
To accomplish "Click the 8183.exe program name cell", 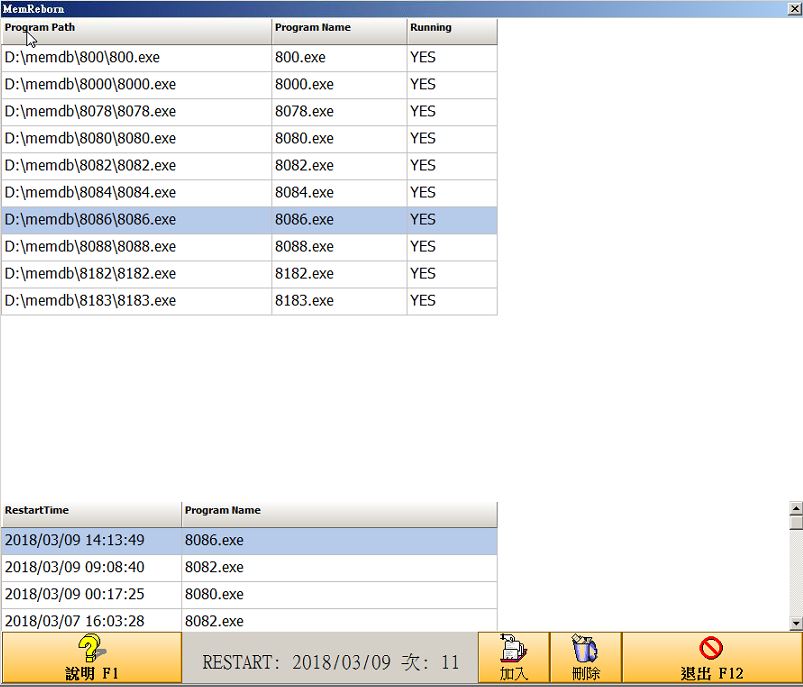I will [x=339, y=302].
